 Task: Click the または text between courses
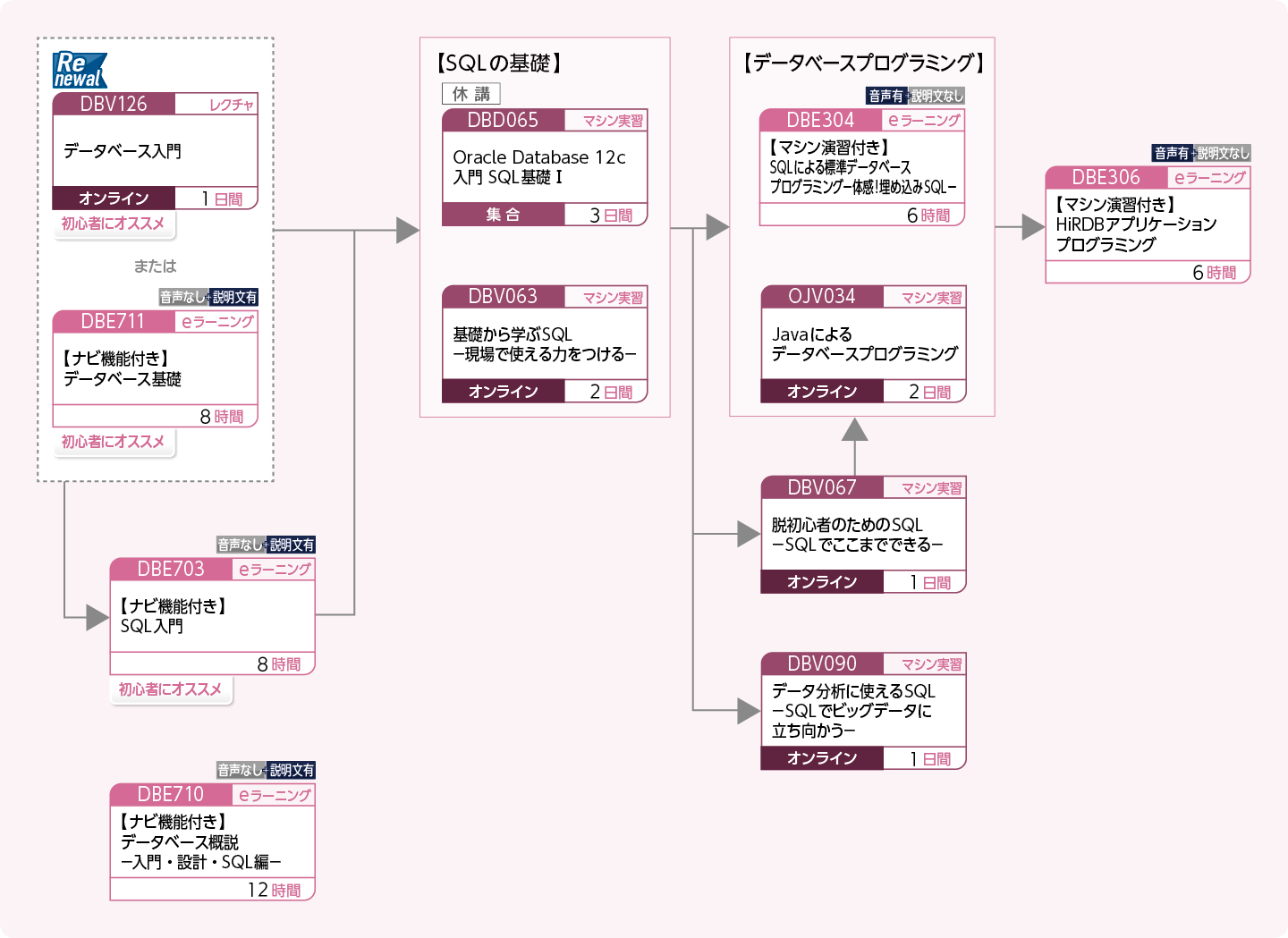tap(156, 266)
